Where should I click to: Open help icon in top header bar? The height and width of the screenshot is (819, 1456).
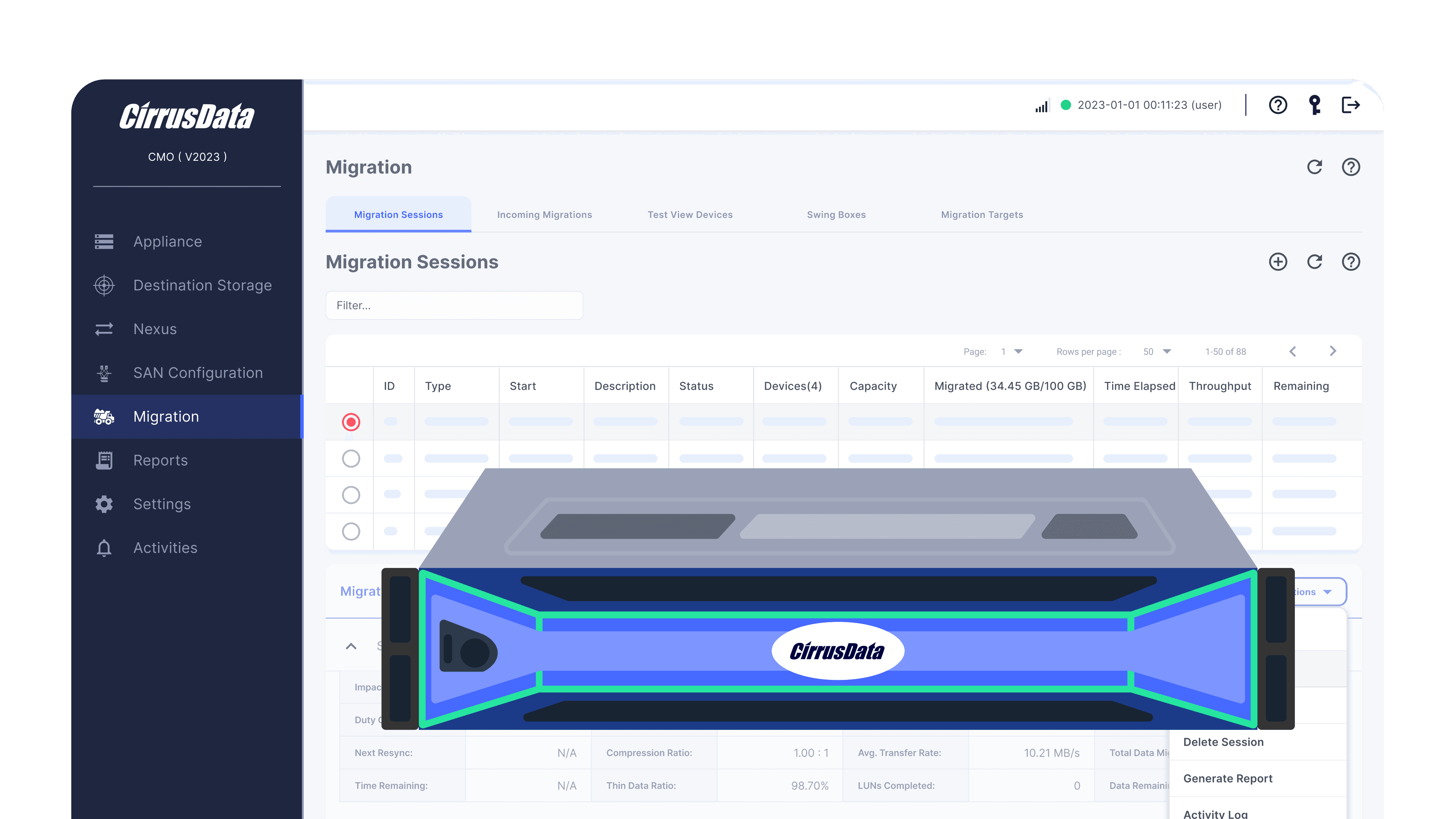[x=1278, y=105]
